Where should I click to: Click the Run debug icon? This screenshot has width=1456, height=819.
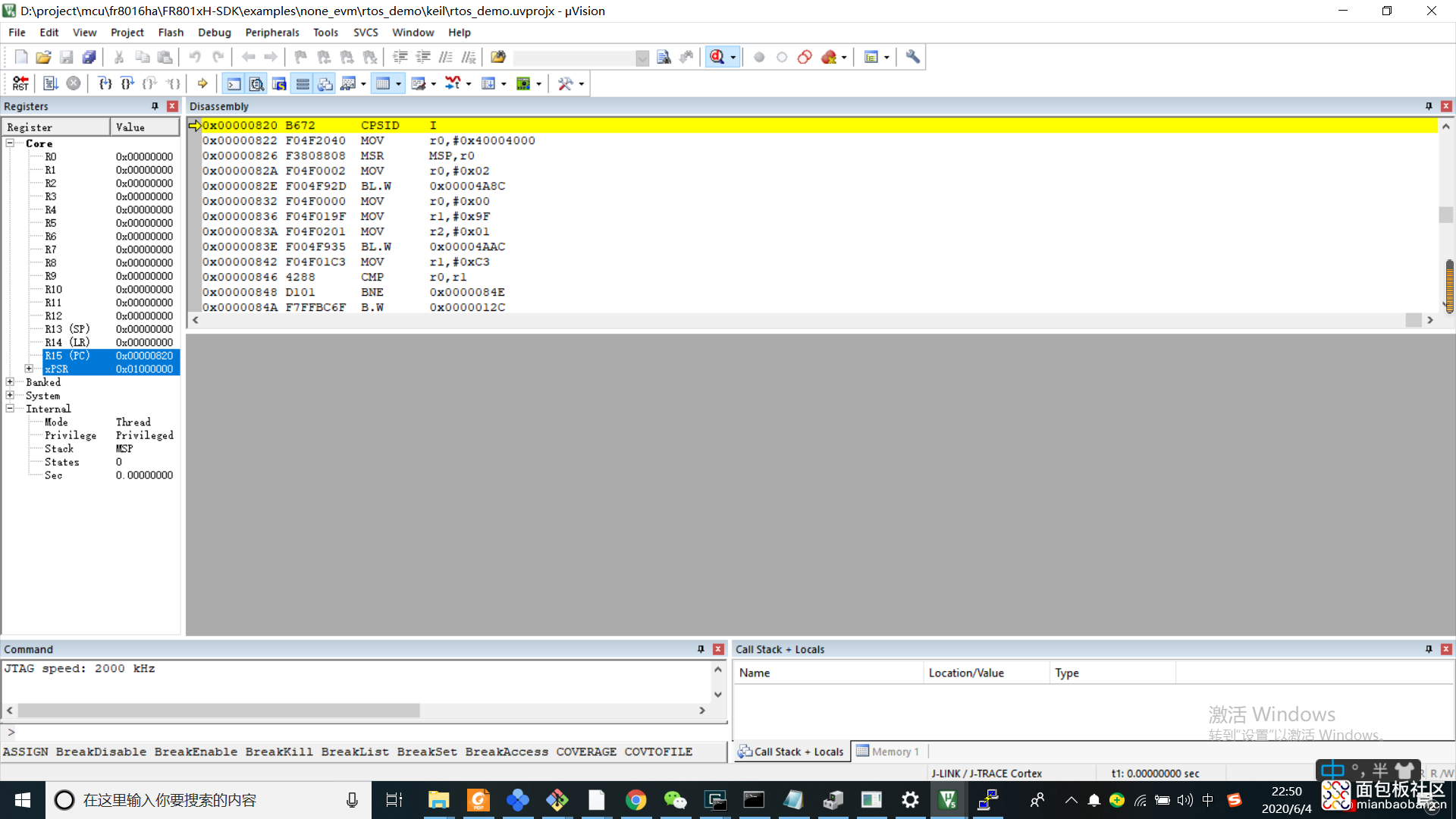click(51, 83)
